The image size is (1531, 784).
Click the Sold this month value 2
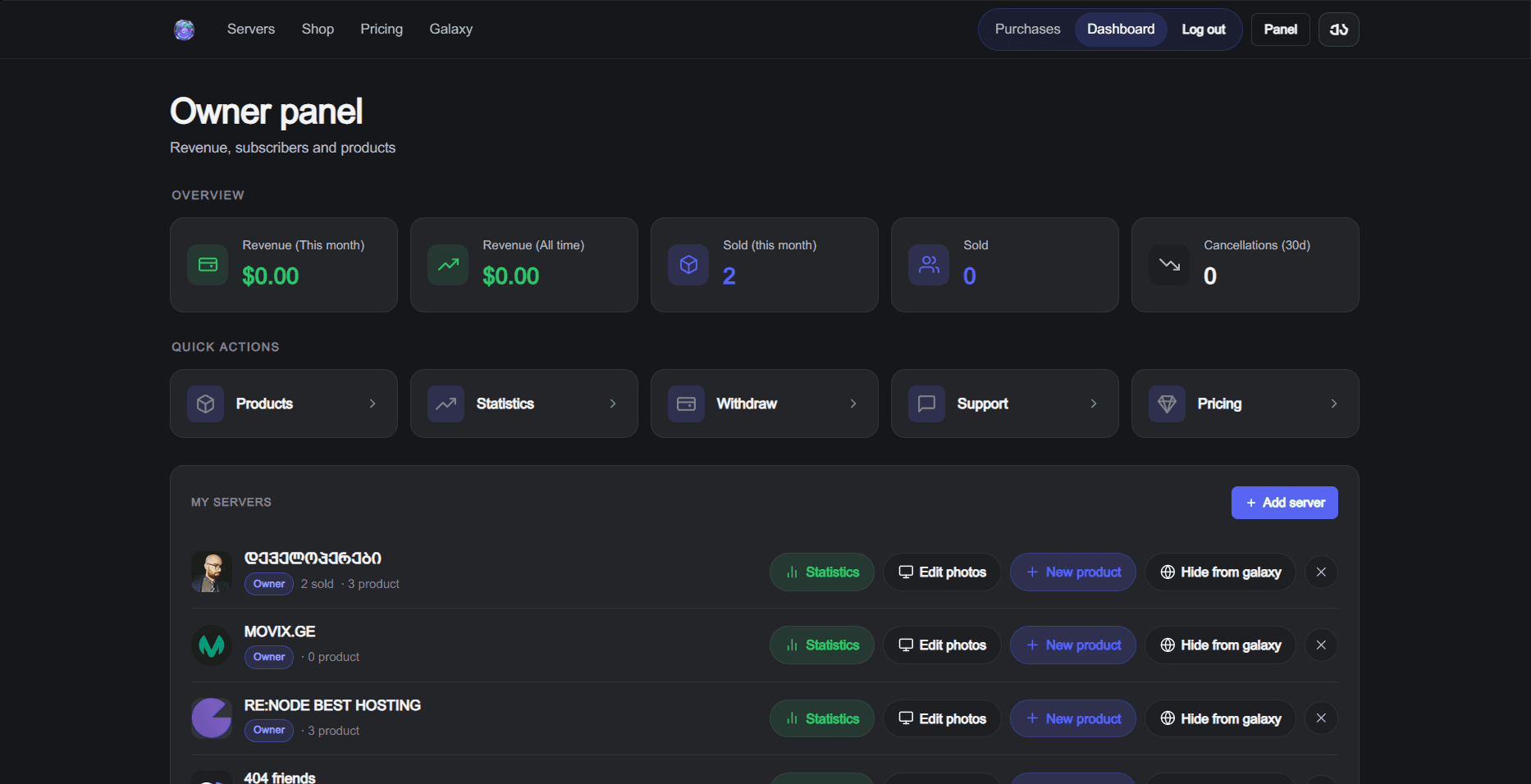tap(729, 276)
